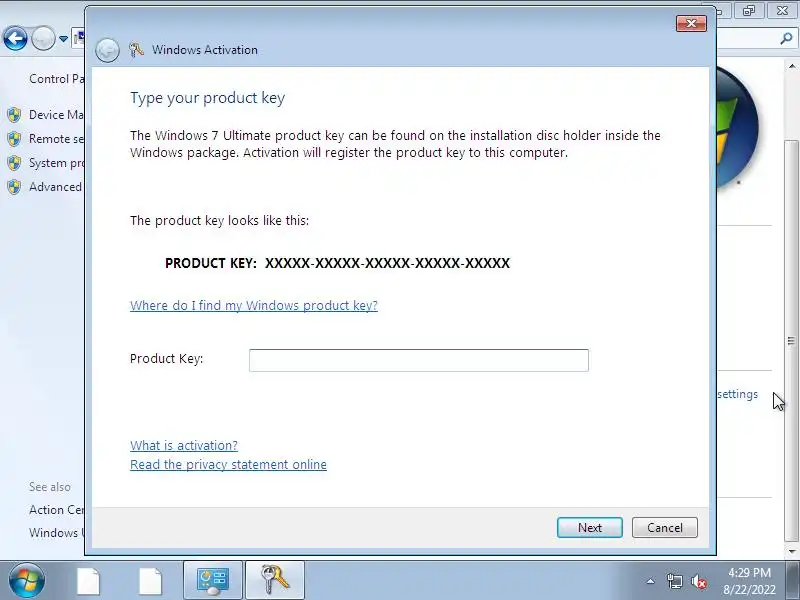
Task: Open the first blank document taskbar icon
Action: point(88,581)
